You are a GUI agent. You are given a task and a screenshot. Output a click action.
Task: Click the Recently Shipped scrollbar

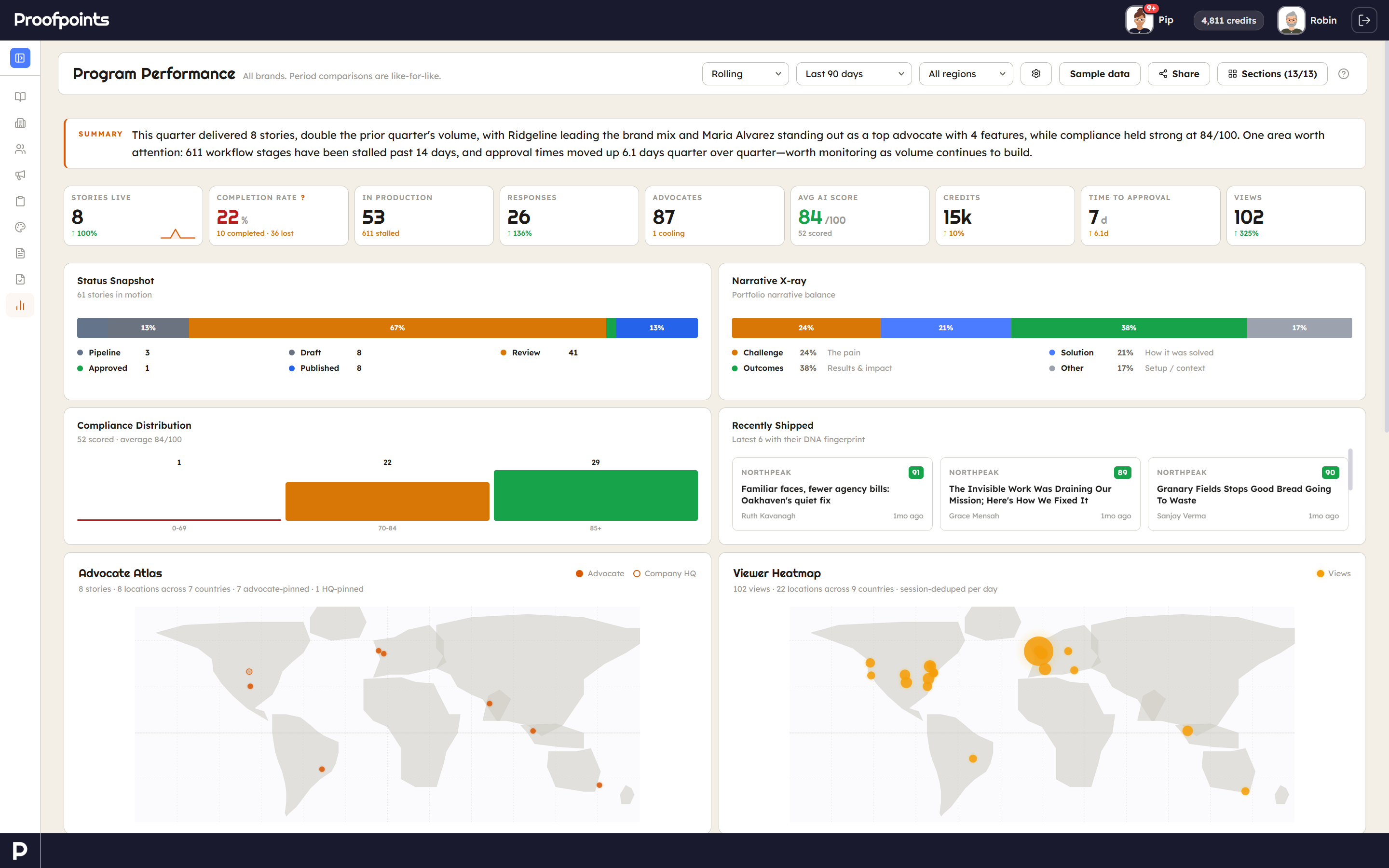(1350, 470)
